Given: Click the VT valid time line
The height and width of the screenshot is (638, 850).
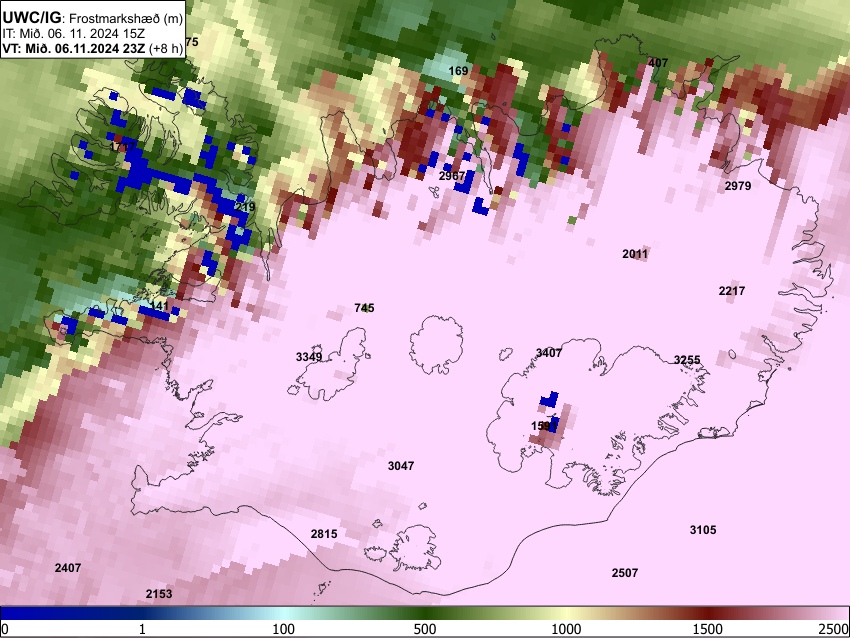Looking at the screenshot, I should click(x=93, y=48).
